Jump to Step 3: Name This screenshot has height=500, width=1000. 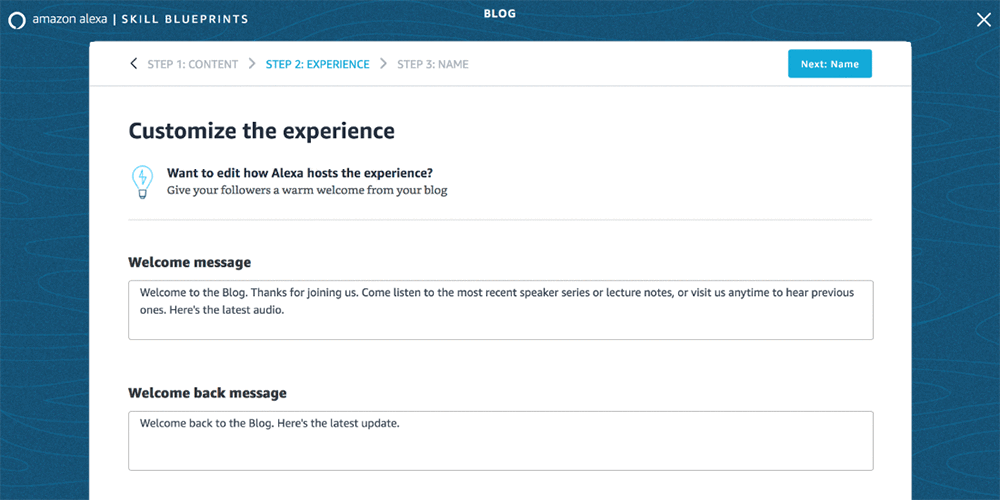[x=433, y=64]
